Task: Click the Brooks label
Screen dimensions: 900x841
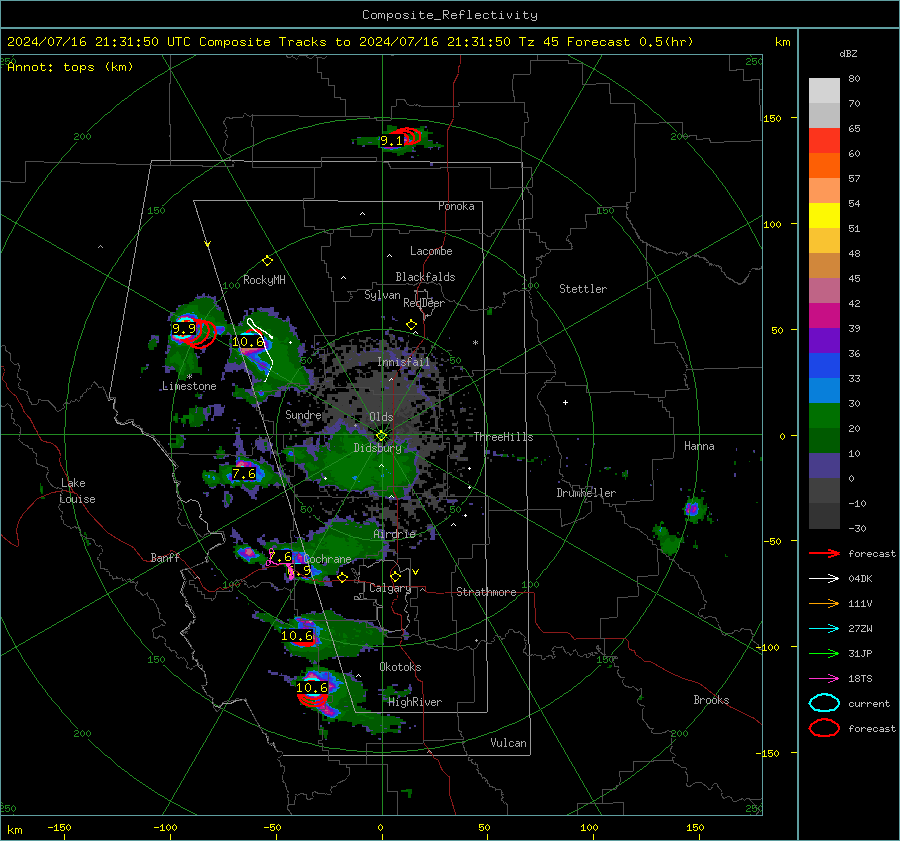Action: tap(711, 700)
